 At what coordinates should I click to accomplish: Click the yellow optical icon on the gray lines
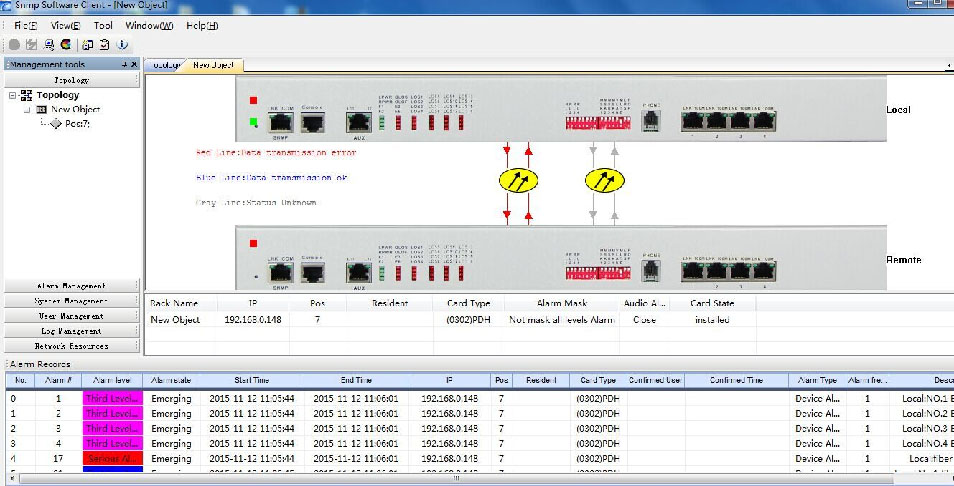coord(605,181)
